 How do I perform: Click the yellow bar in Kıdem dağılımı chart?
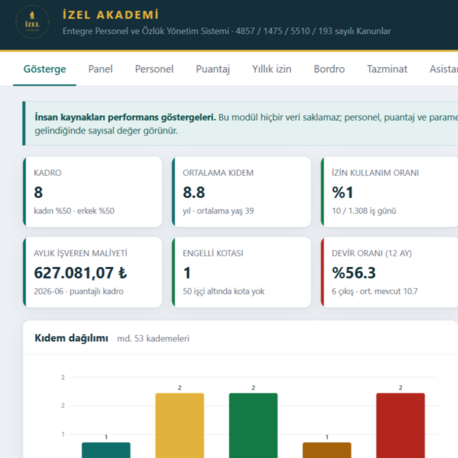[180, 425]
